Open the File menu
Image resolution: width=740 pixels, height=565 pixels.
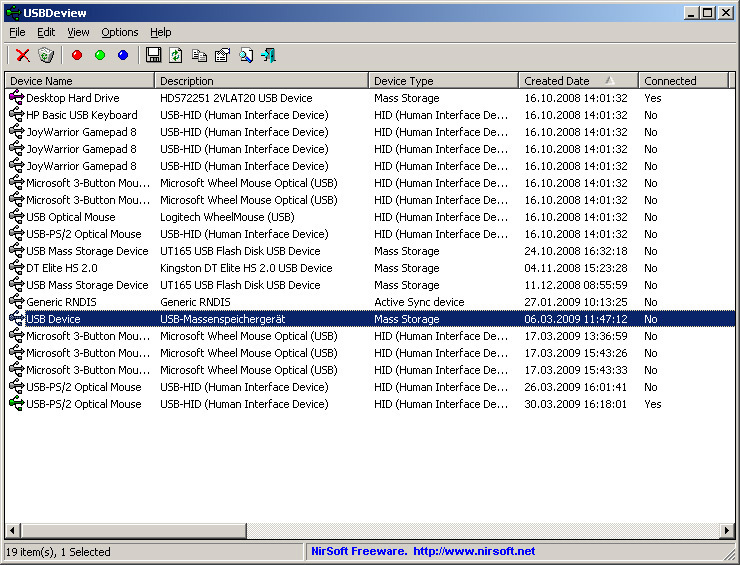(x=17, y=32)
